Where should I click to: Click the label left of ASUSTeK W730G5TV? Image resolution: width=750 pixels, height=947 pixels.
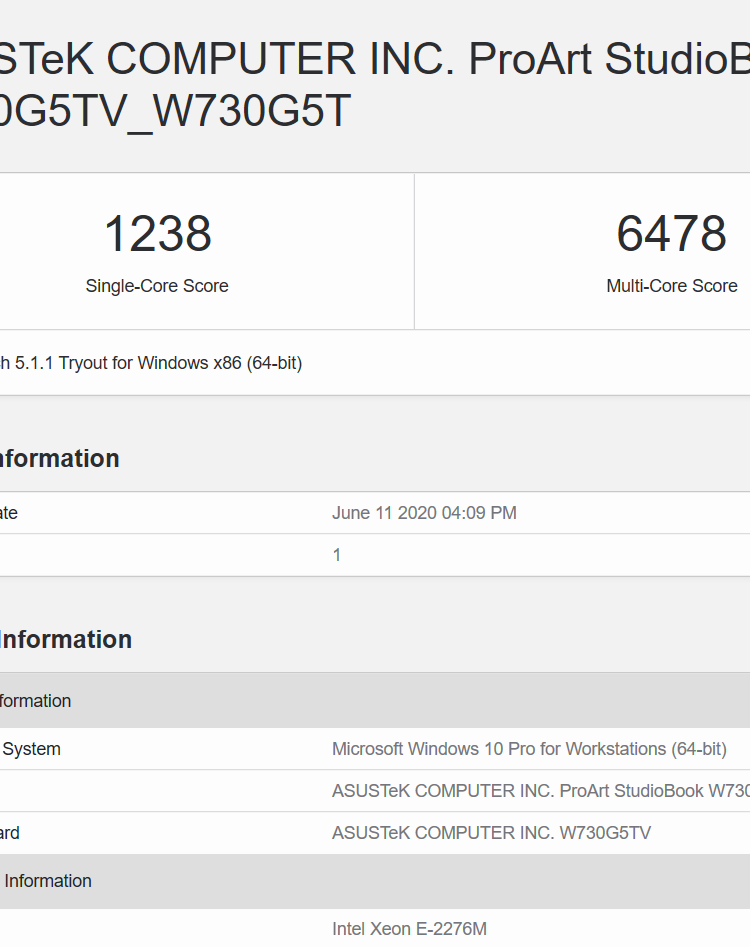10,833
